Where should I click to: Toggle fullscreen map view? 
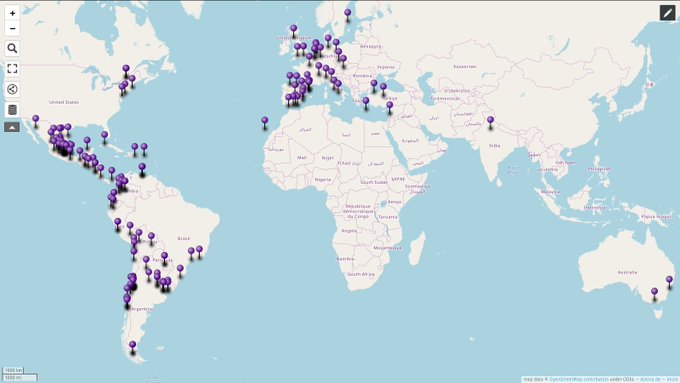[x=12, y=69]
